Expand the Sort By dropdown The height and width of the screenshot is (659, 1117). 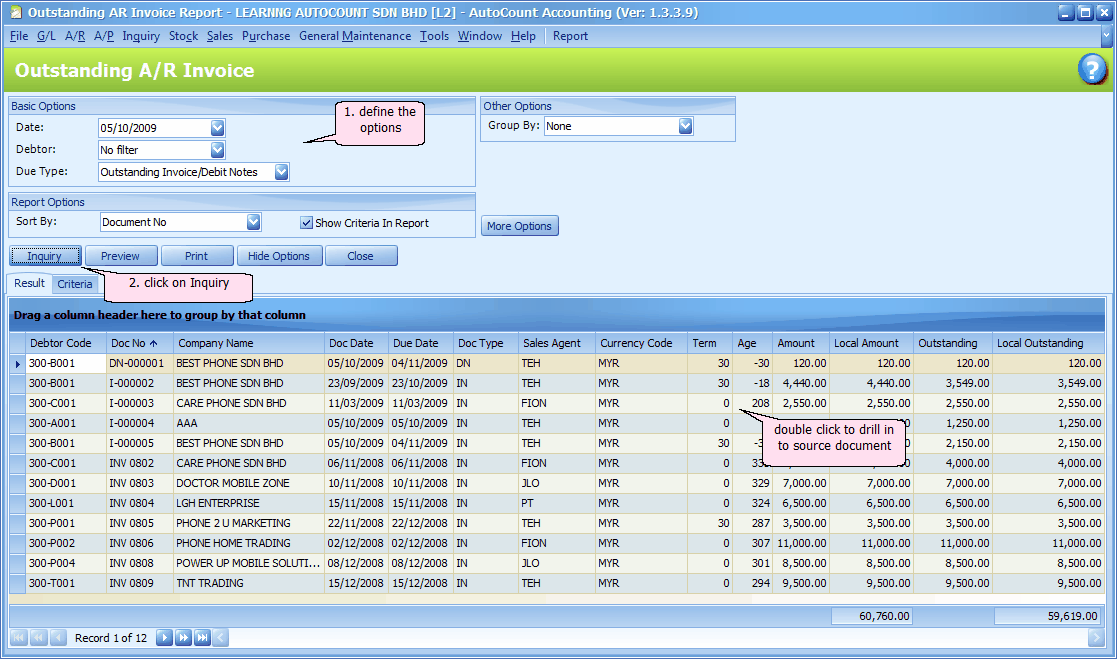click(253, 222)
